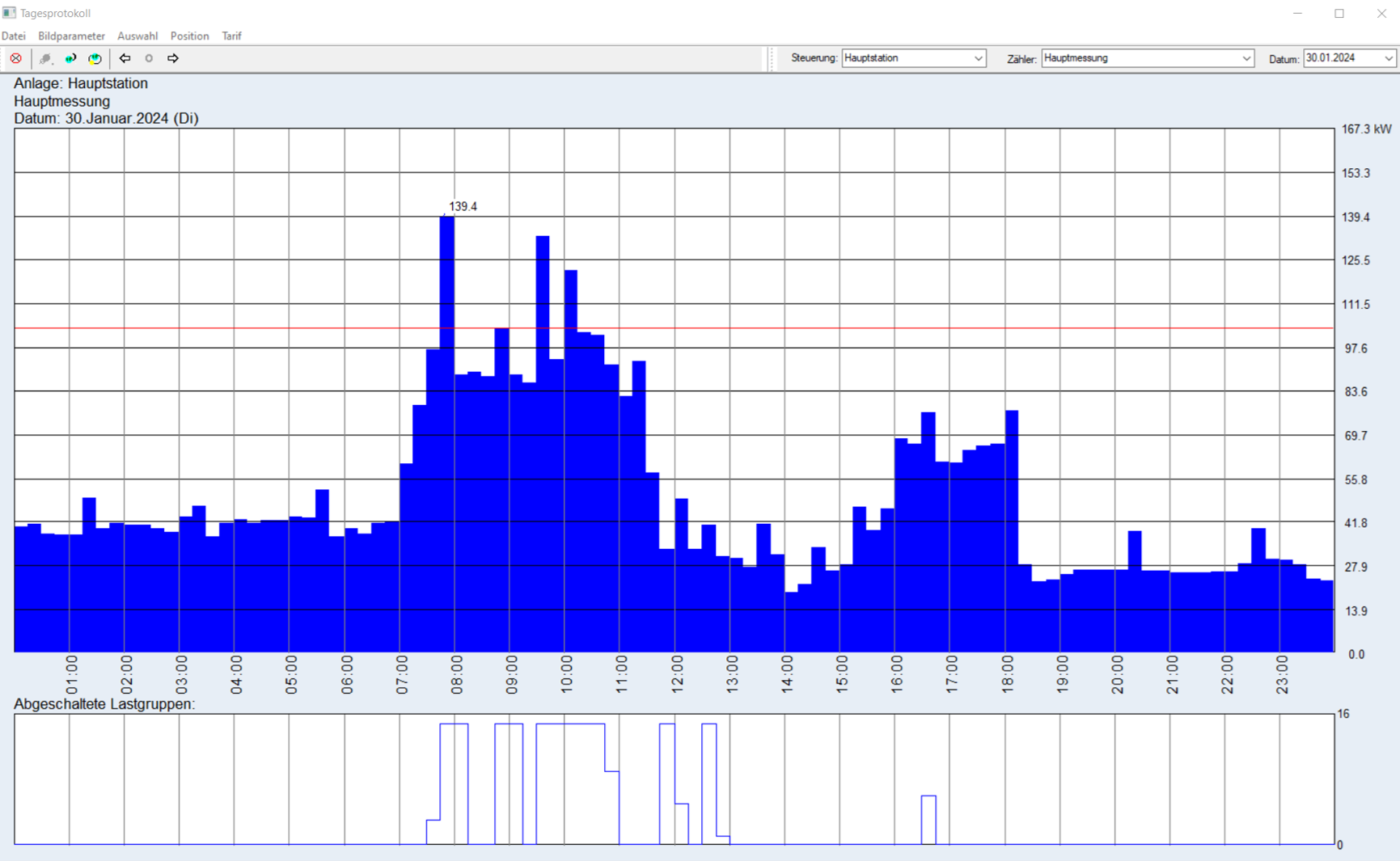This screenshot has width=1400, height=861.
Task: Maximize the Tagesprotokoll window
Action: click(x=1339, y=13)
